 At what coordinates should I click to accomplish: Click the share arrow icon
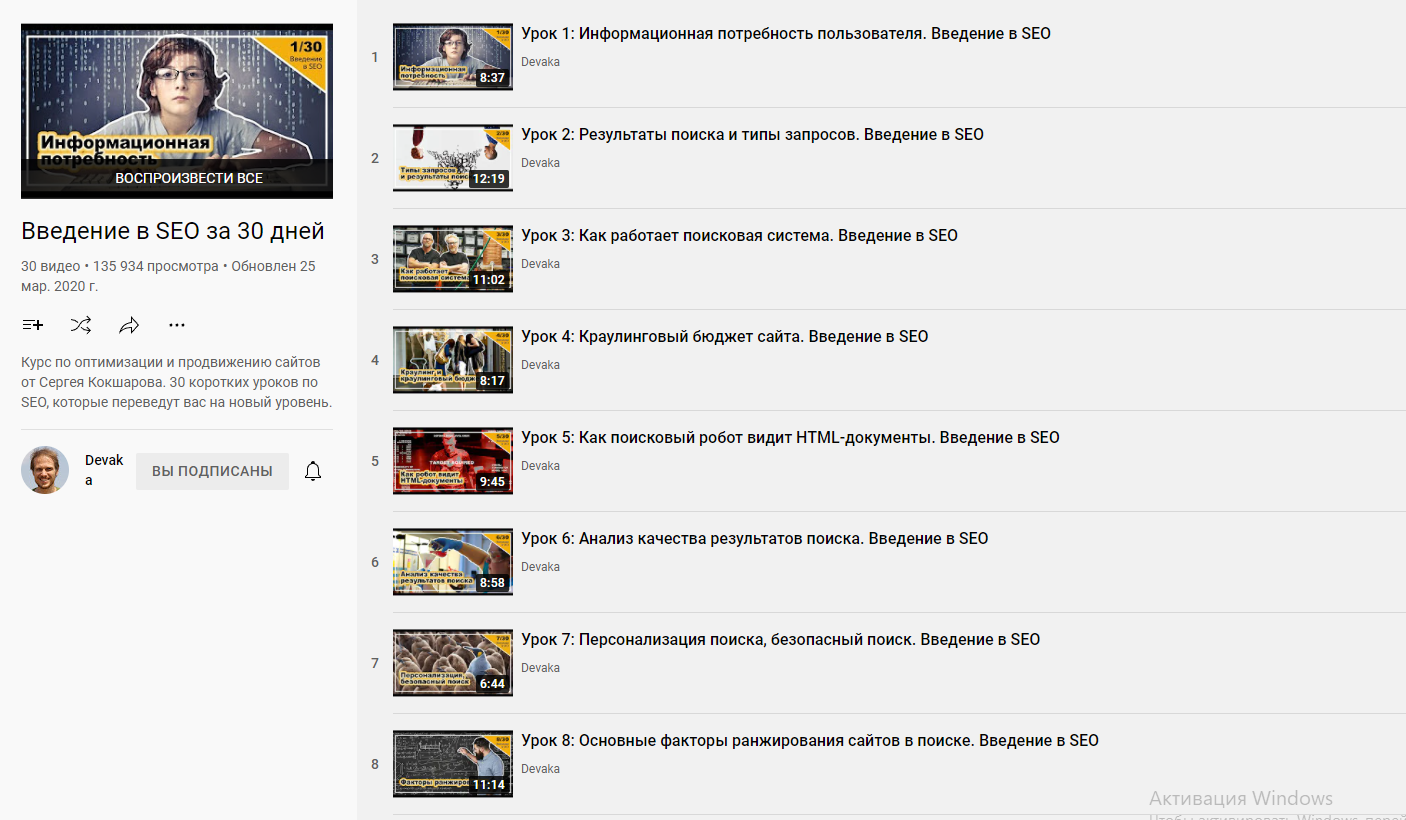129,325
